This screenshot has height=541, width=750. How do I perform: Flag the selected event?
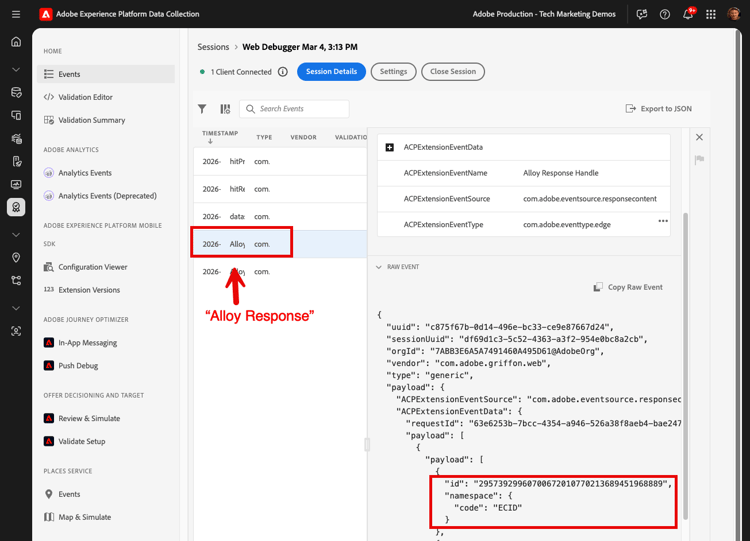(699, 159)
